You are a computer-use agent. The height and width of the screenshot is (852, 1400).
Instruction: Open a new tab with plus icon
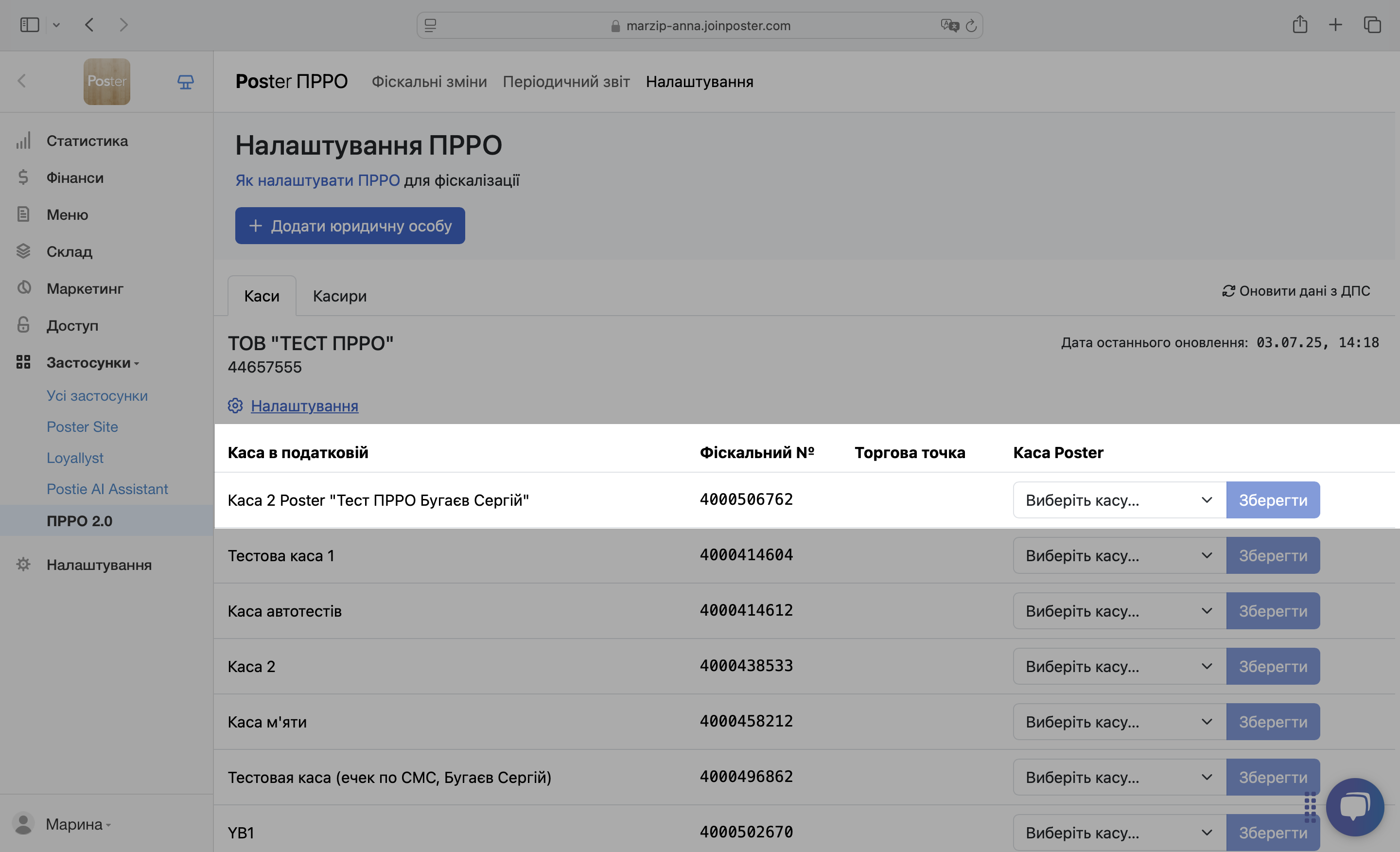pos(1336,24)
